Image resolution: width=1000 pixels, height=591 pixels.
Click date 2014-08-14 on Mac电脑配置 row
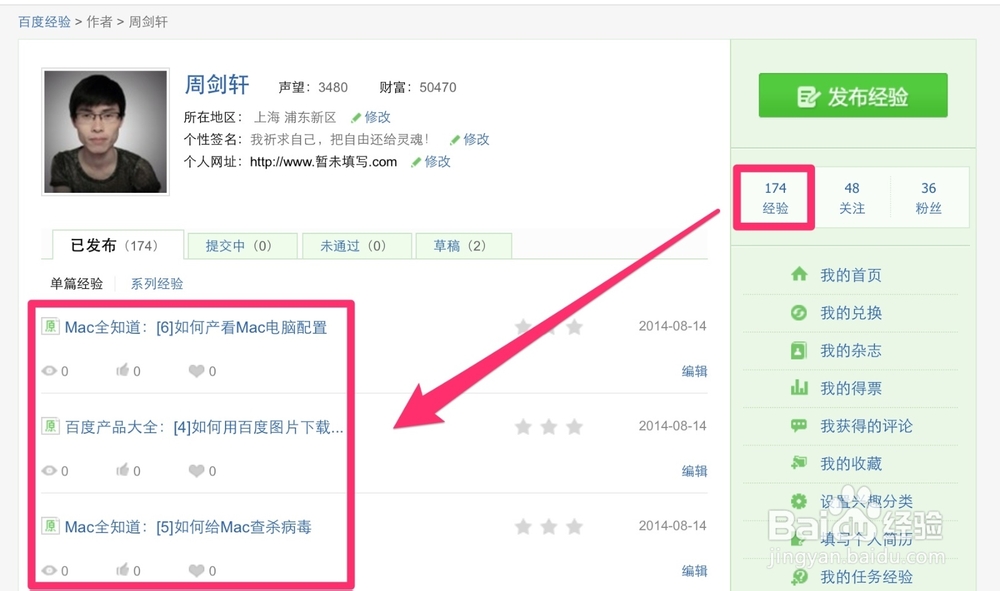click(672, 326)
